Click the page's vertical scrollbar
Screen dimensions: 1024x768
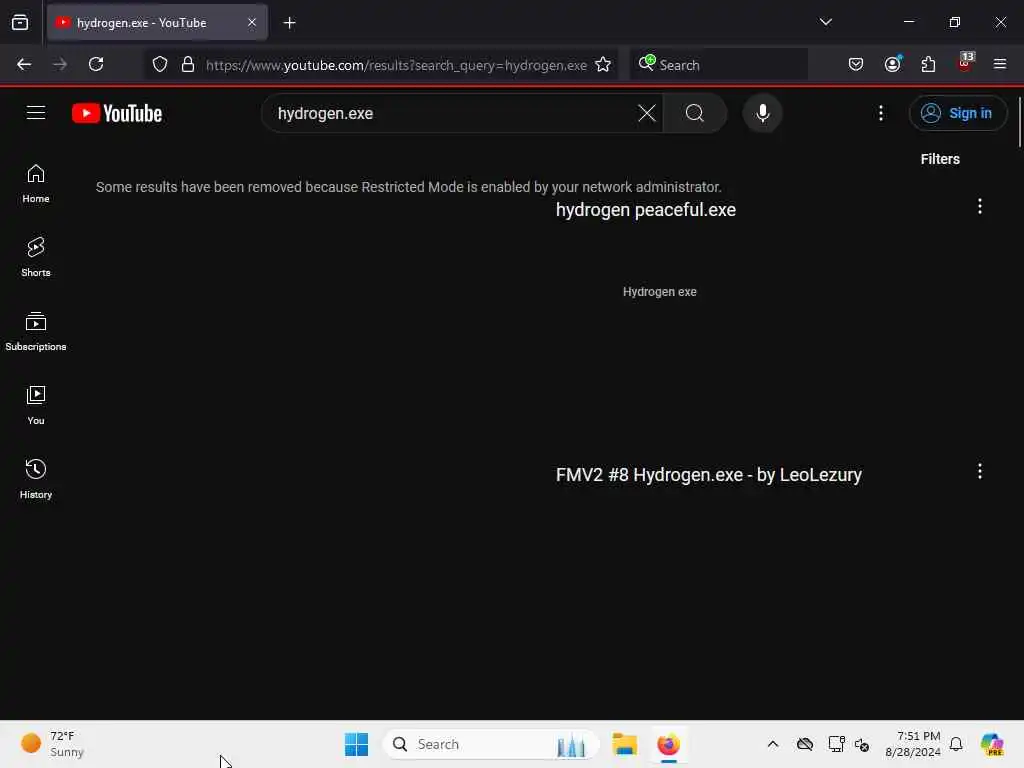(1019, 122)
